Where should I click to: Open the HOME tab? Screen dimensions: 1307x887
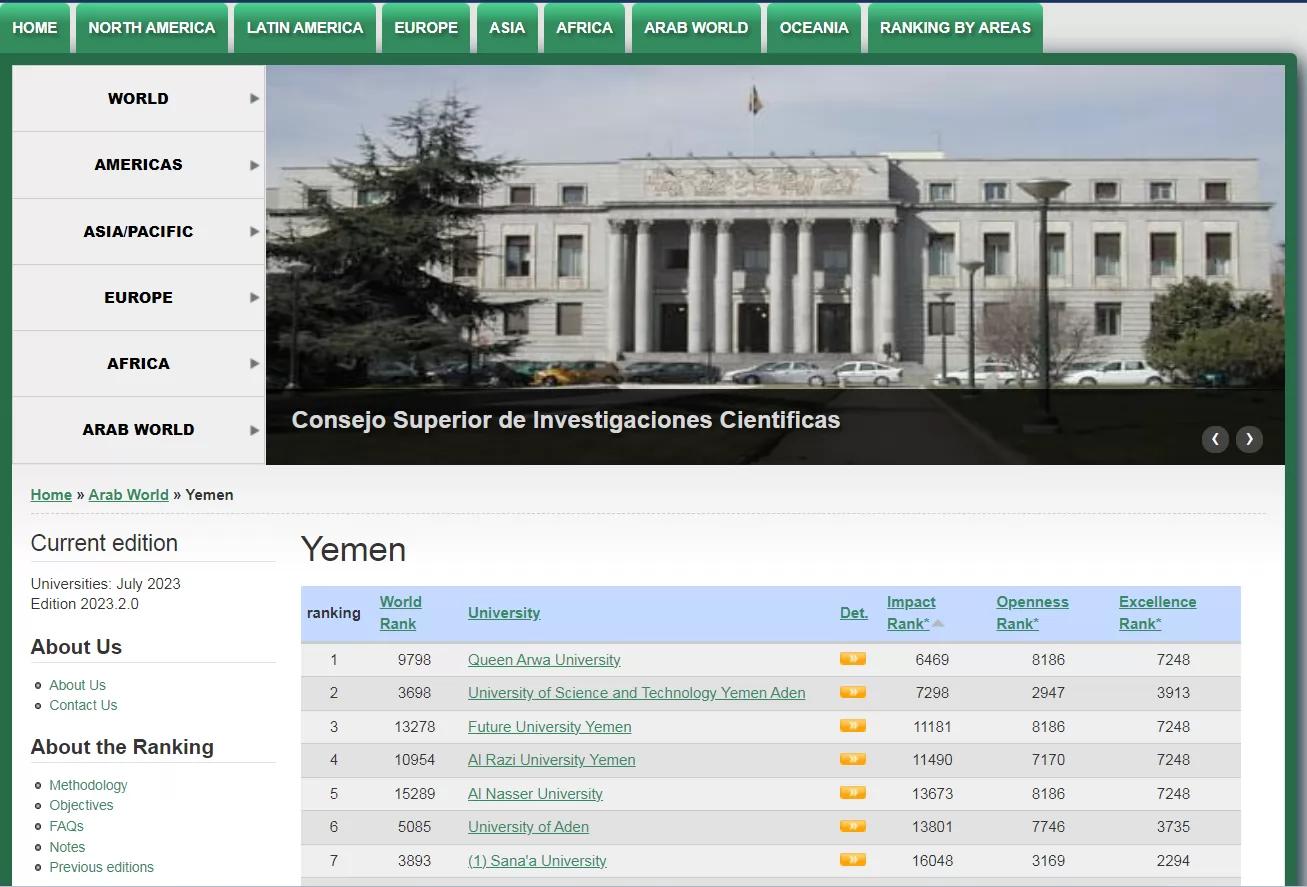click(x=35, y=28)
